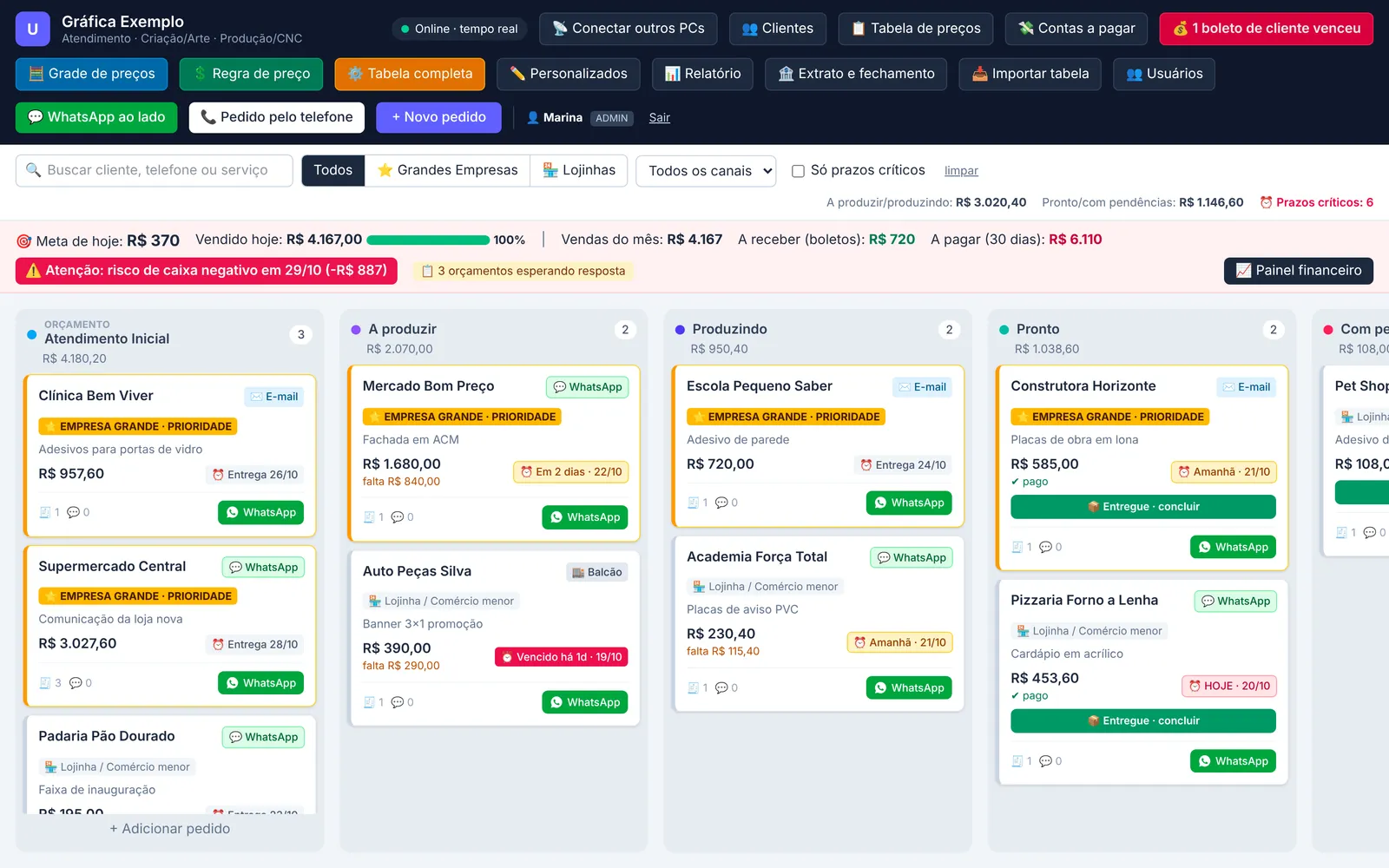This screenshot has width=1389, height=868.
Task: Open the 1 boleto de cliente venceu alert
Action: click(x=1267, y=29)
